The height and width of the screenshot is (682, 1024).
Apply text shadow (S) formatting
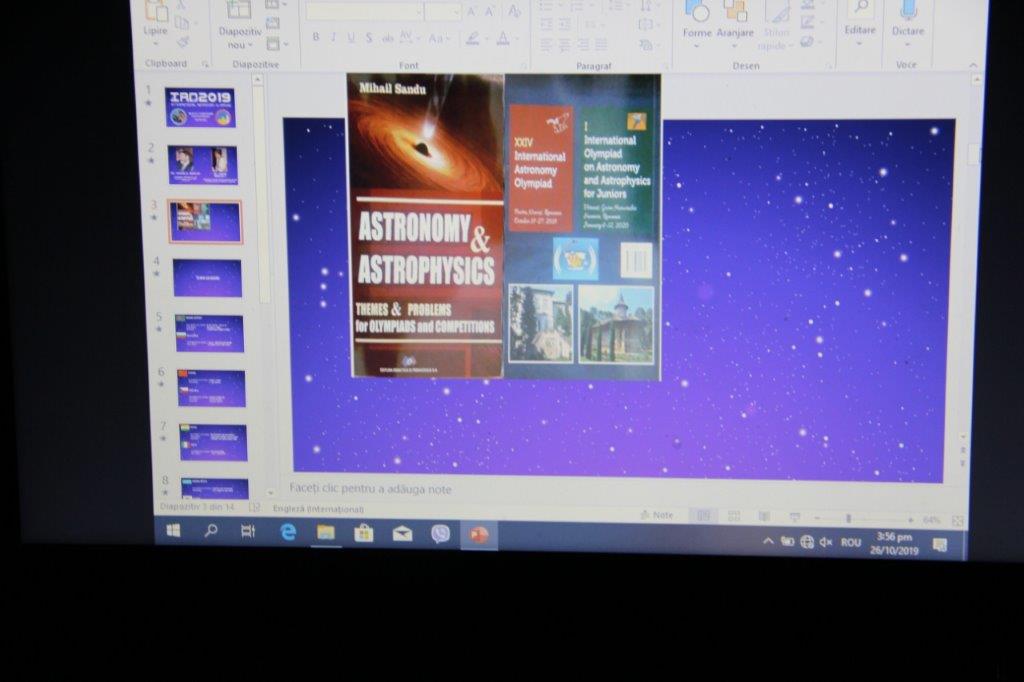(x=369, y=39)
